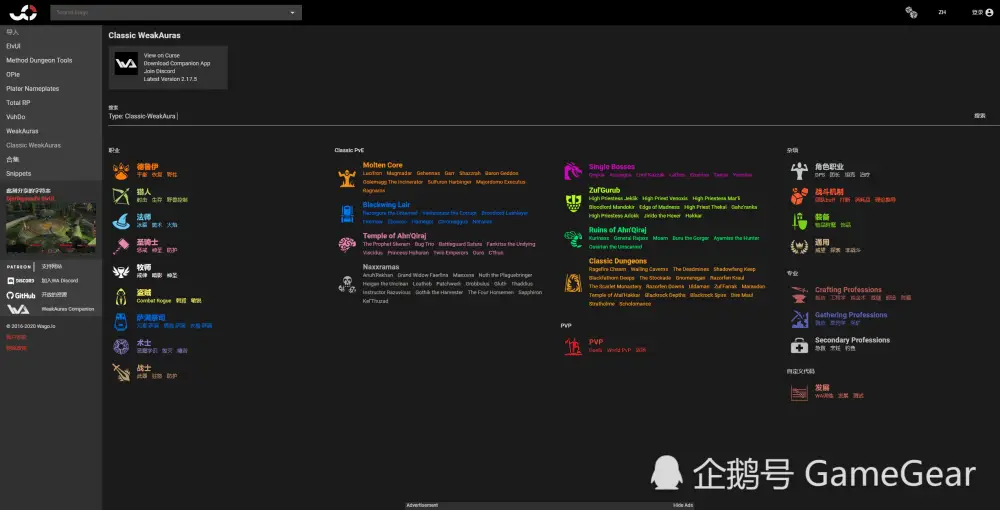This screenshot has width=1000, height=510.
Task: Click the Warrior swords class icon
Action: click(121, 372)
